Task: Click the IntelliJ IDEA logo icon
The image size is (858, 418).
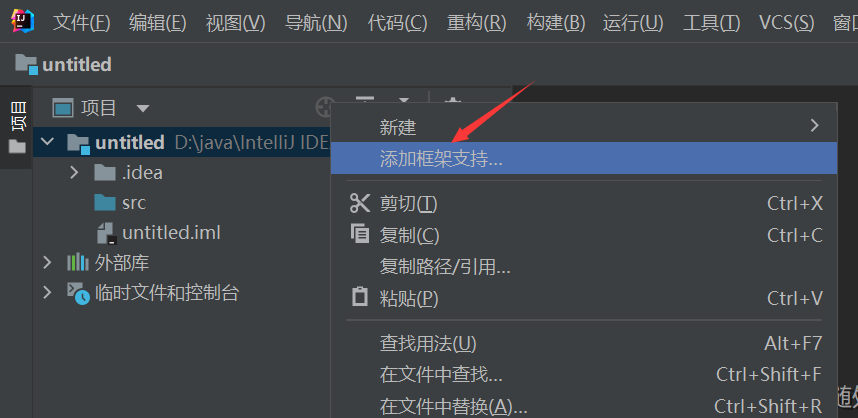Action: pos(22,21)
